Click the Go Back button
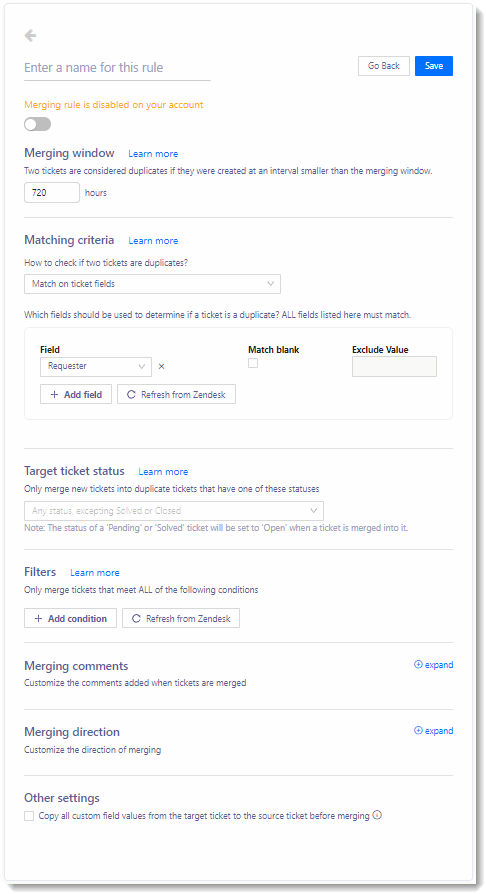Image resolution: width=486 pixels, height=894 pixels. point(384,66)
